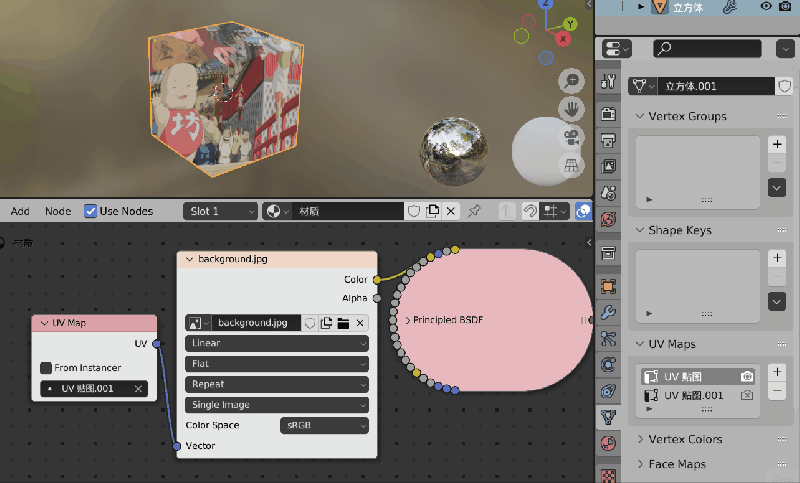Click the red X axis gizmo ball

(563, 39)
